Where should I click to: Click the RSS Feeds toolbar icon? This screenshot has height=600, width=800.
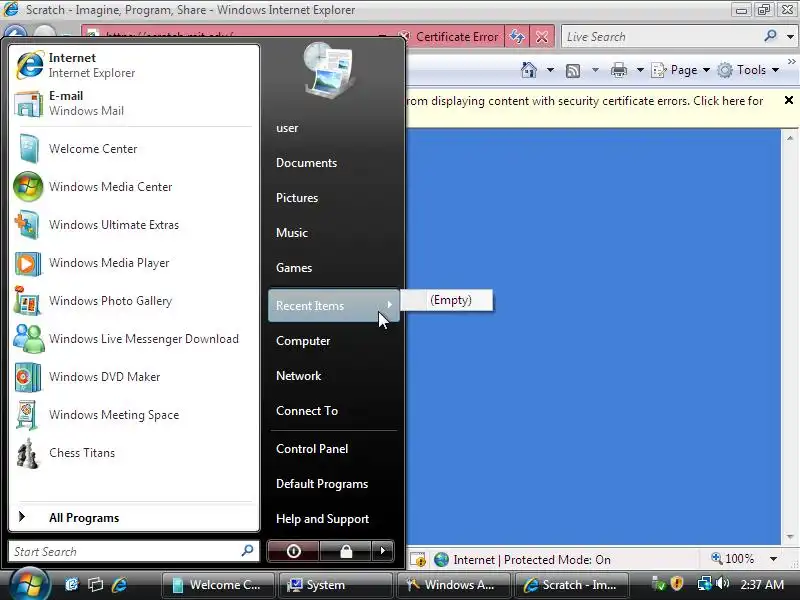click(x=573, y=70)
